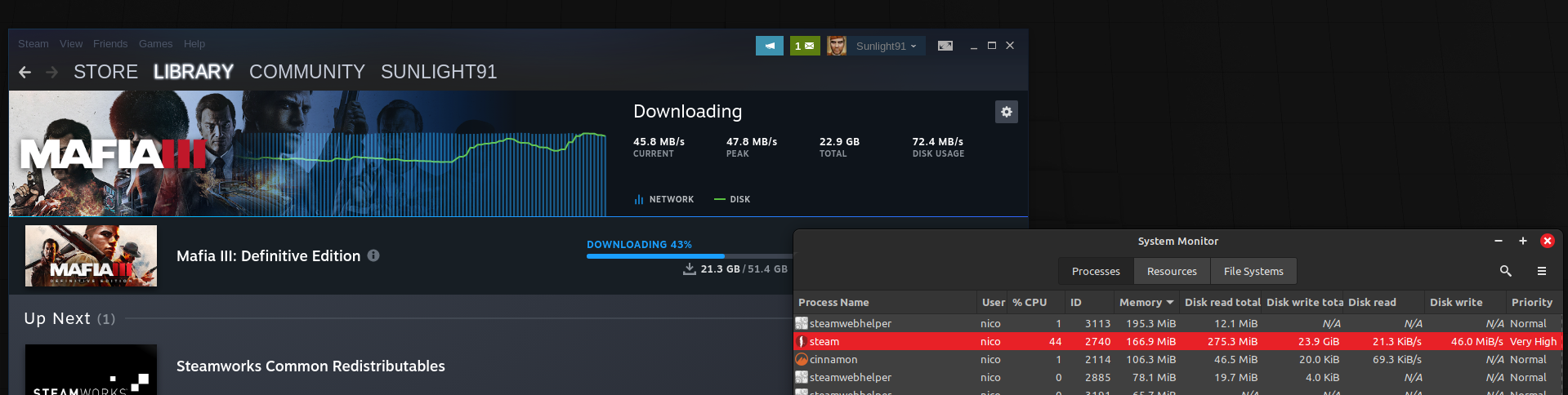Select the cinnamon process row
Screen dimensions: 1568x395
coord(1178,360)
